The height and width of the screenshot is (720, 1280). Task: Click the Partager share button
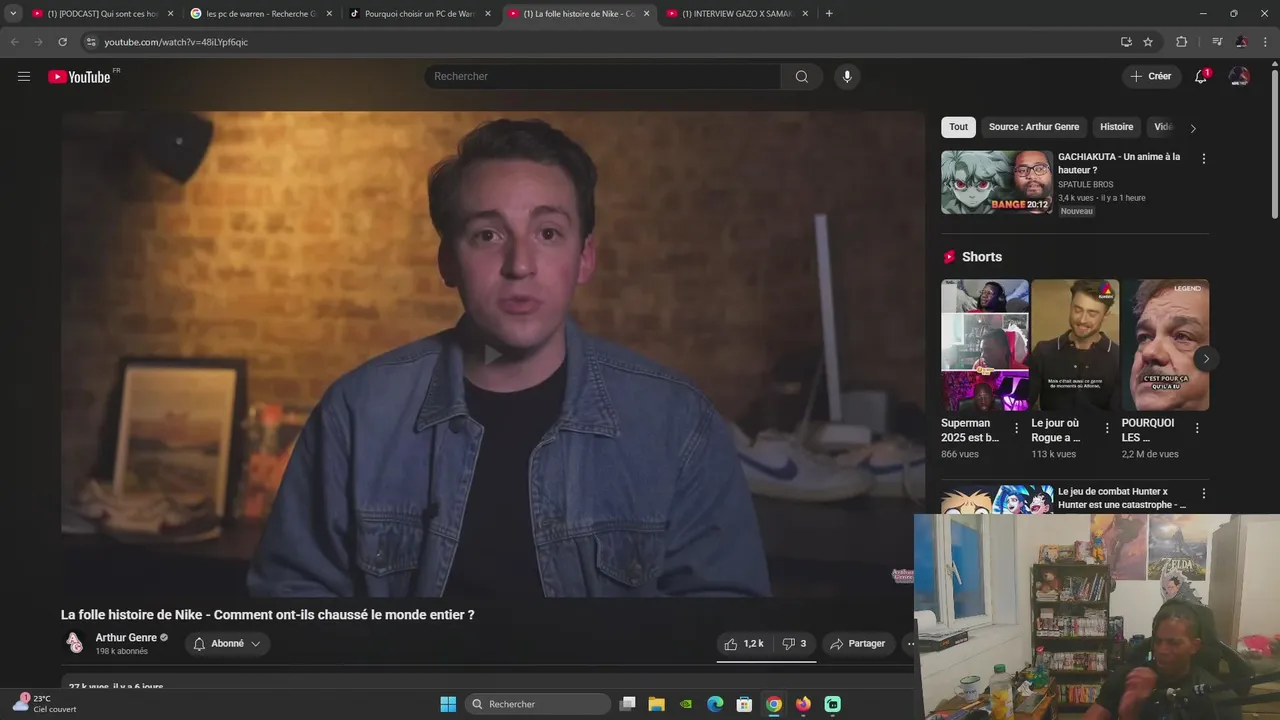[858, 644]
